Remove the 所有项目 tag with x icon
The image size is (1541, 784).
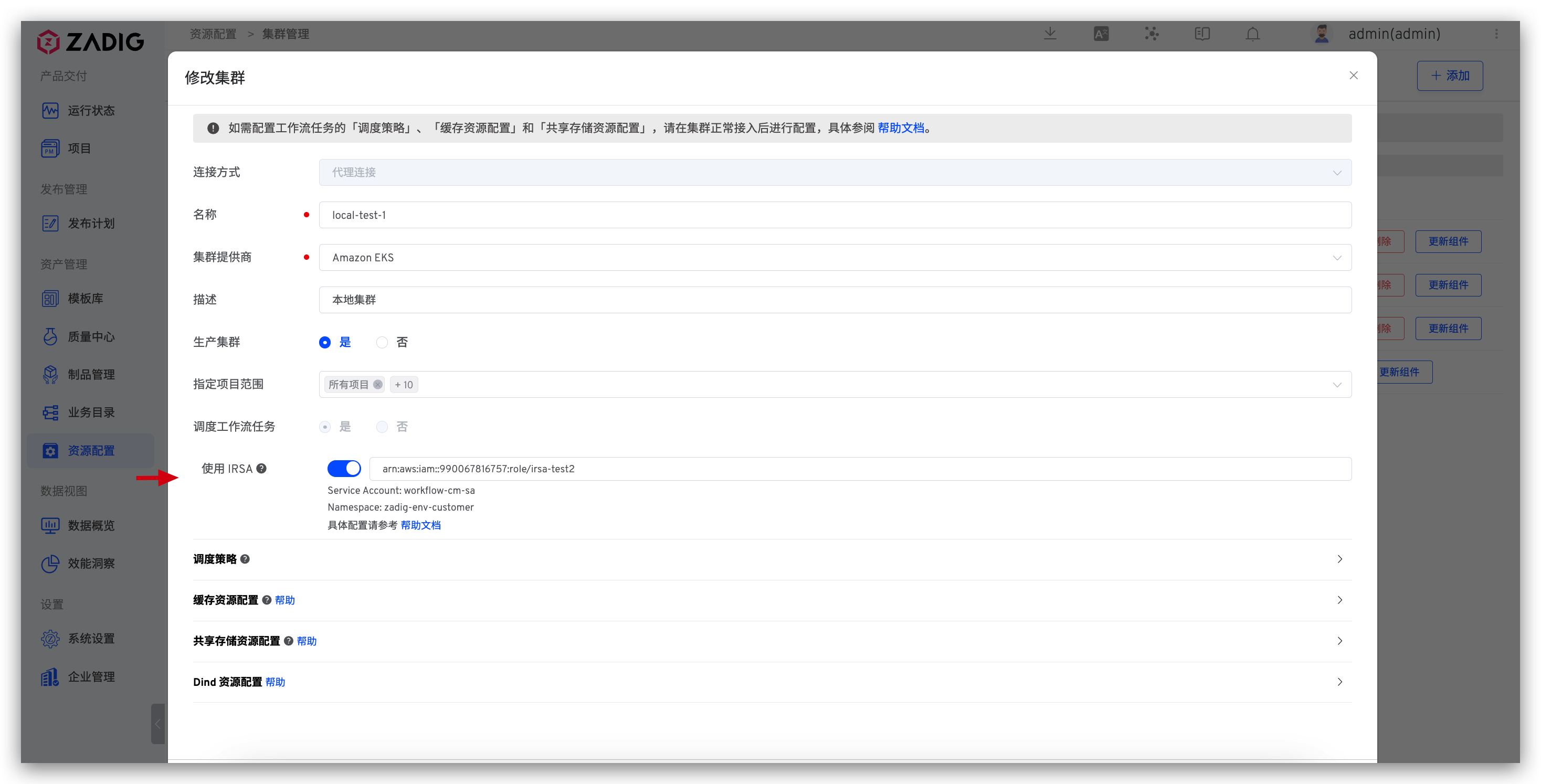(x=377, y=385)
